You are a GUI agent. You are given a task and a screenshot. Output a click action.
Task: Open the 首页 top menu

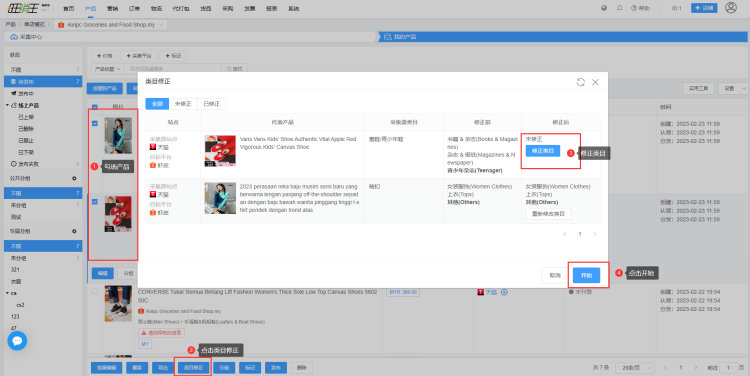tap(68, 8)
